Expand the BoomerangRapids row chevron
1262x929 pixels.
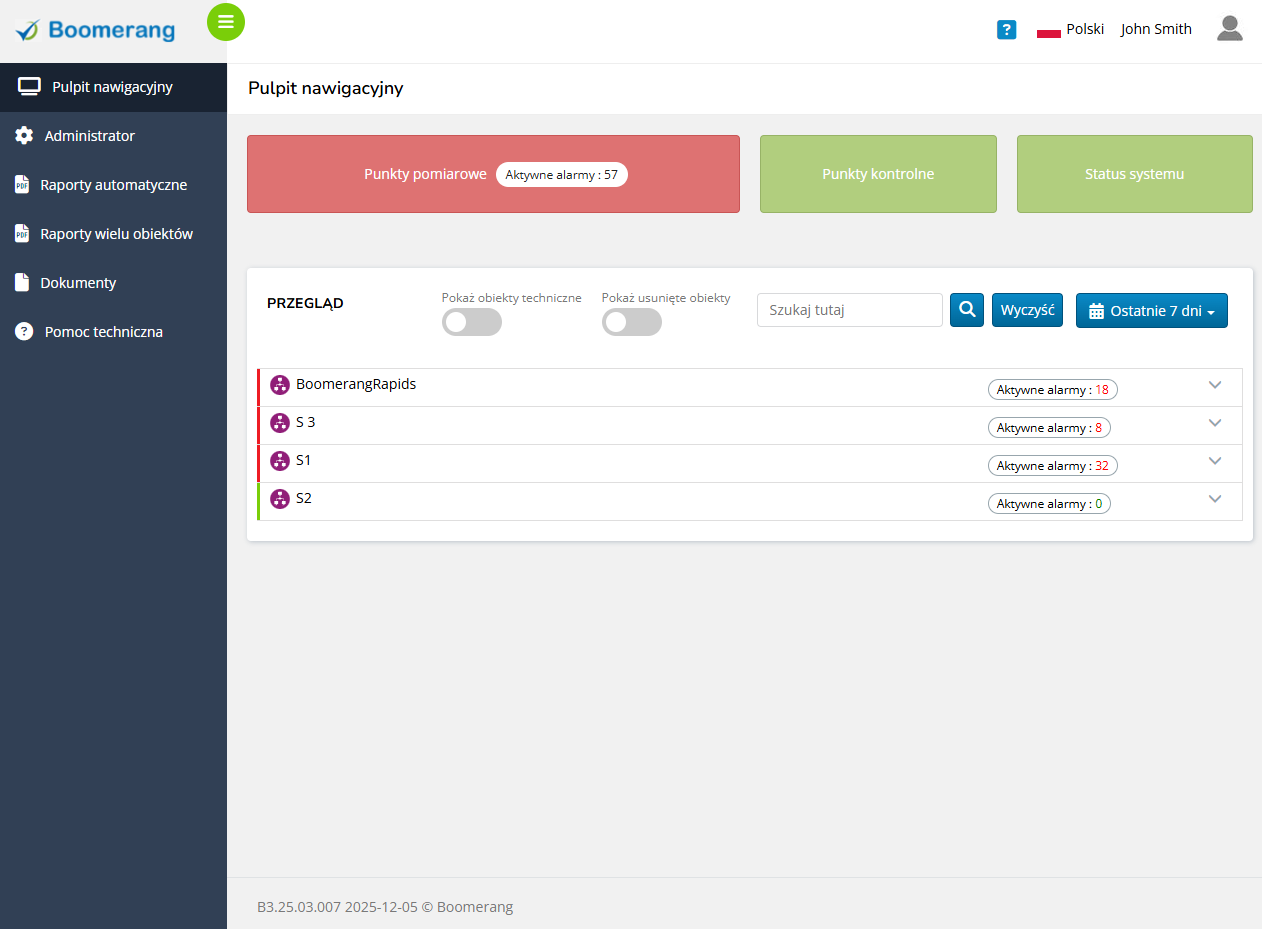point(1215,385)
